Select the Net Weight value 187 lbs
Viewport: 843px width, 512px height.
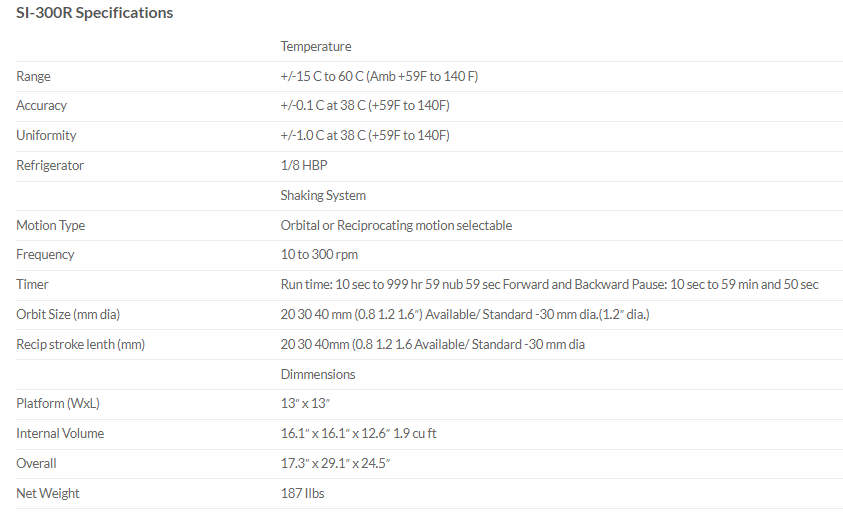[302, 494]
